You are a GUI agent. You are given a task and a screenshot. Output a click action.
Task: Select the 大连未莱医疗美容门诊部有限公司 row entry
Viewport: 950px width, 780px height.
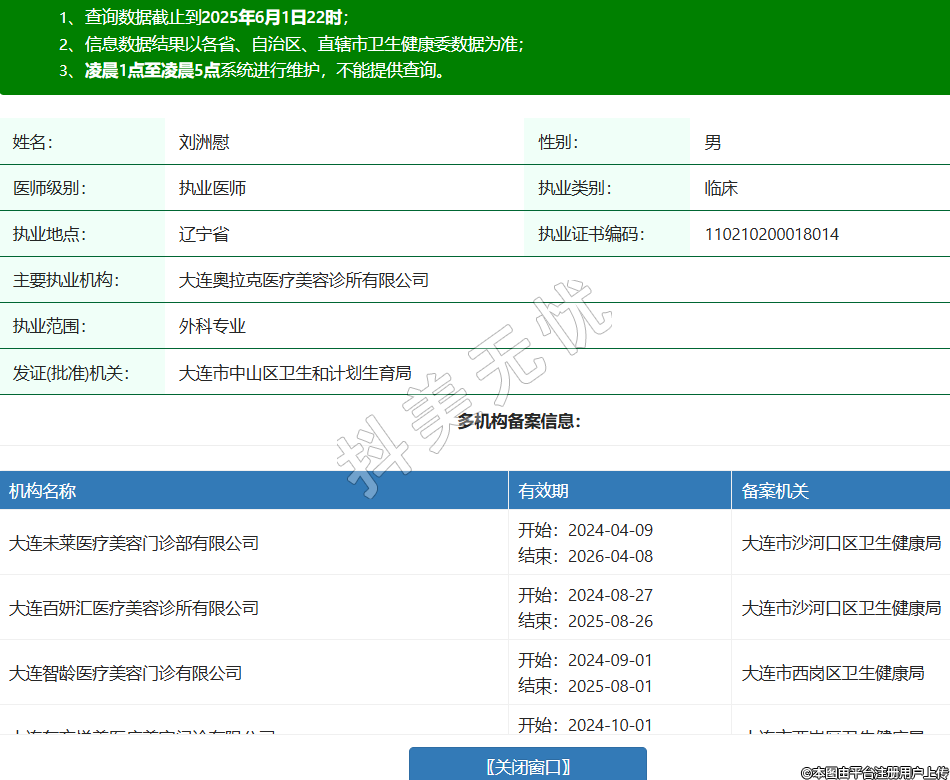134,543
